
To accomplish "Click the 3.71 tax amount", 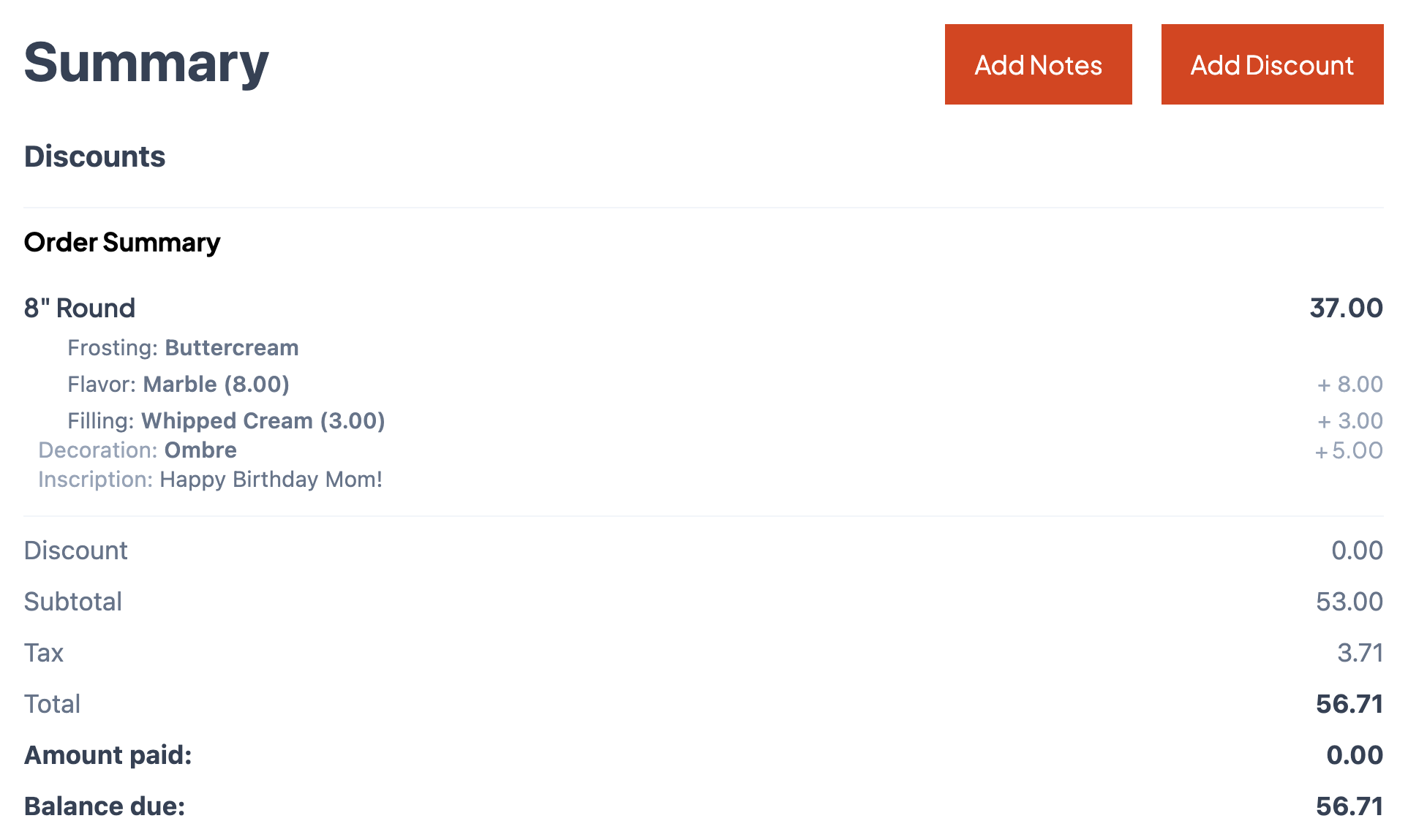I will click(1360, 653).
